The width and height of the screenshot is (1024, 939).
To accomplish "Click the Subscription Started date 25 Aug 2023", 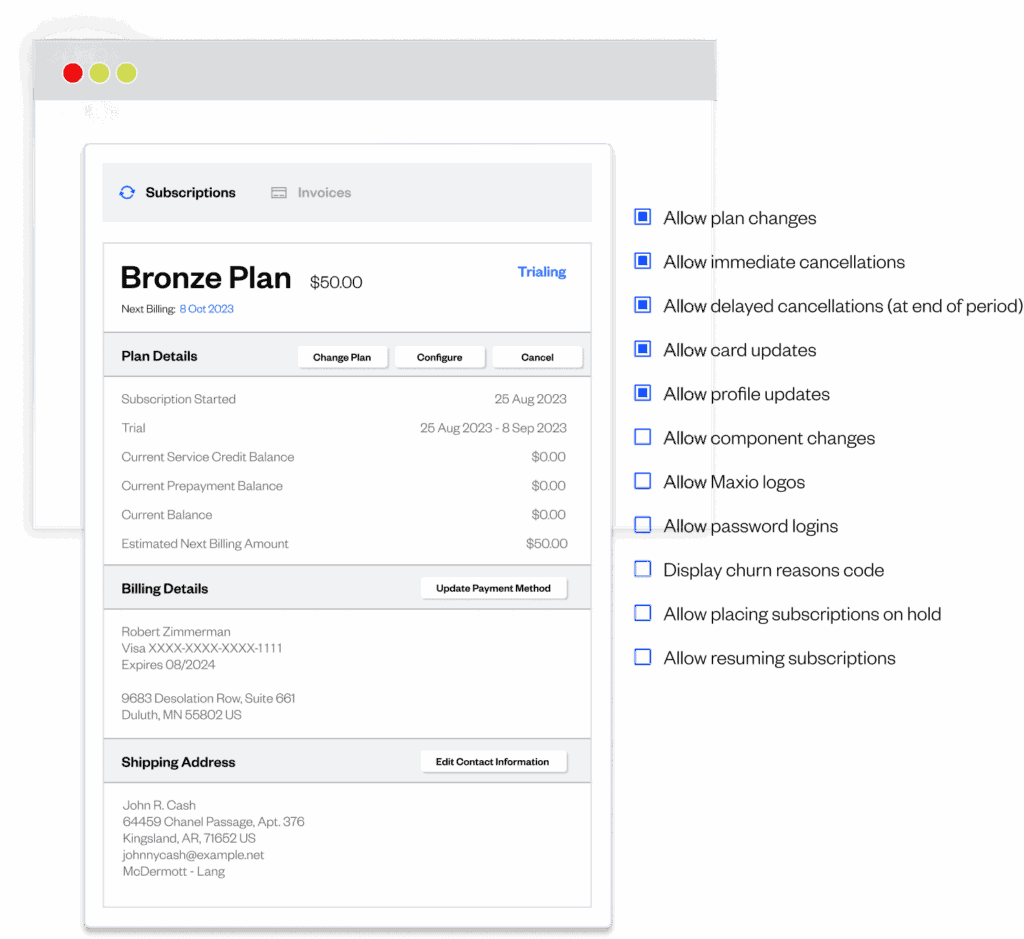I will coord(530,399).
